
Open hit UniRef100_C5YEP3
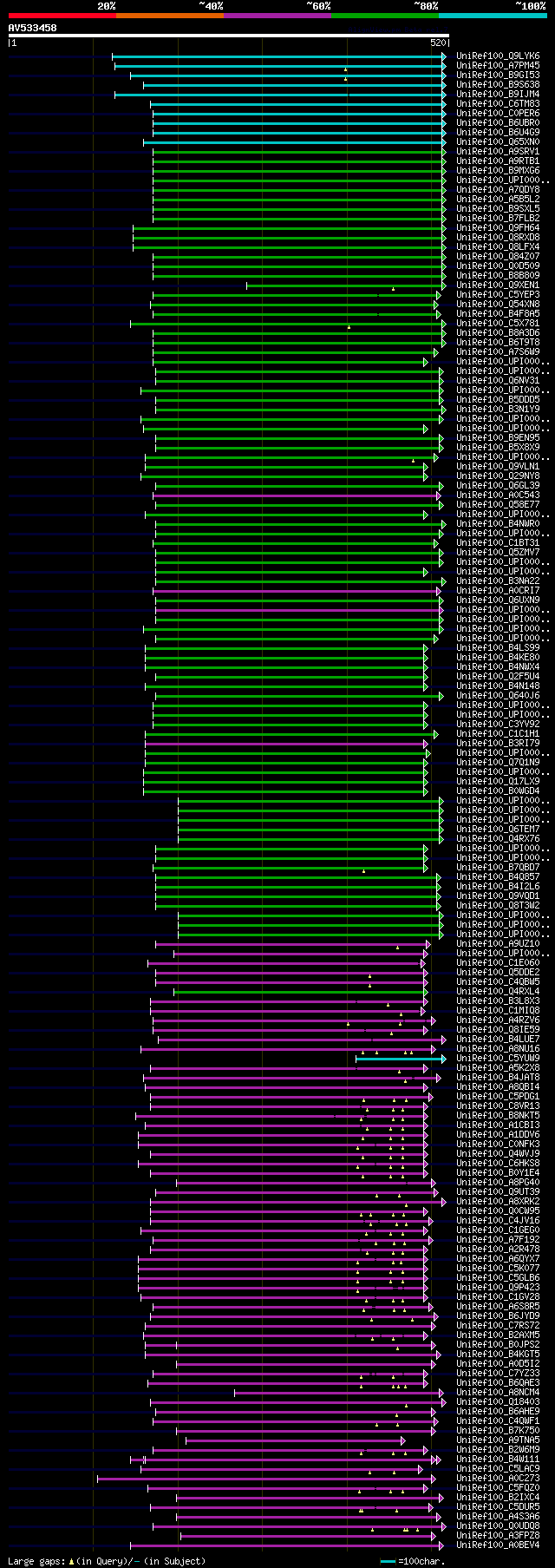click(498, 295)
